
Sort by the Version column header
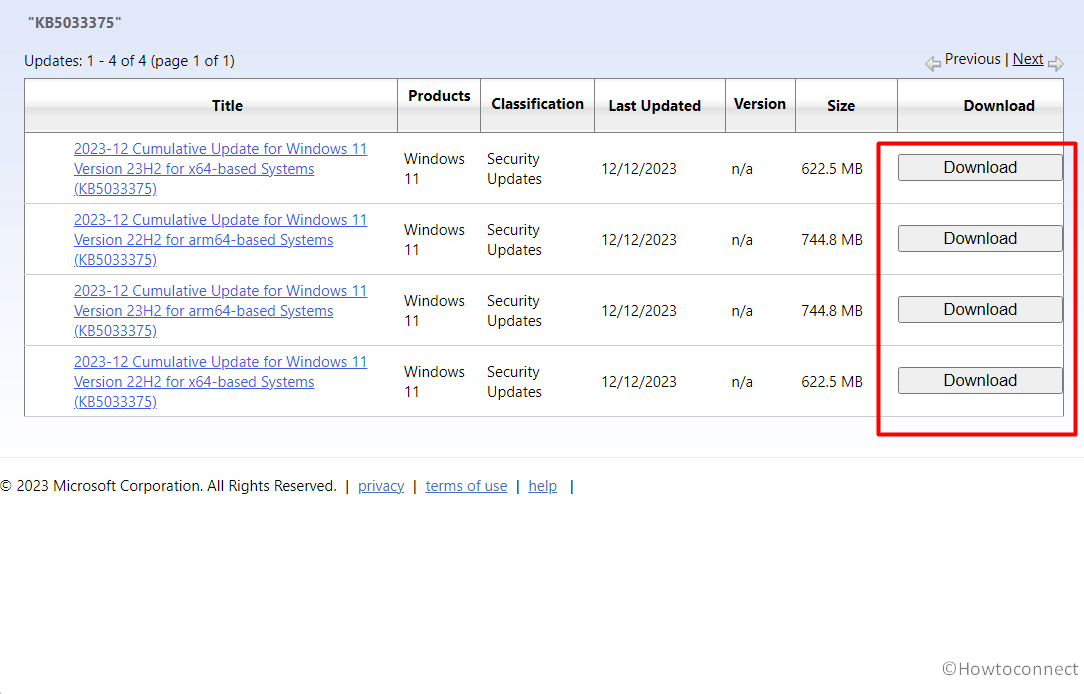pos(760,104)
